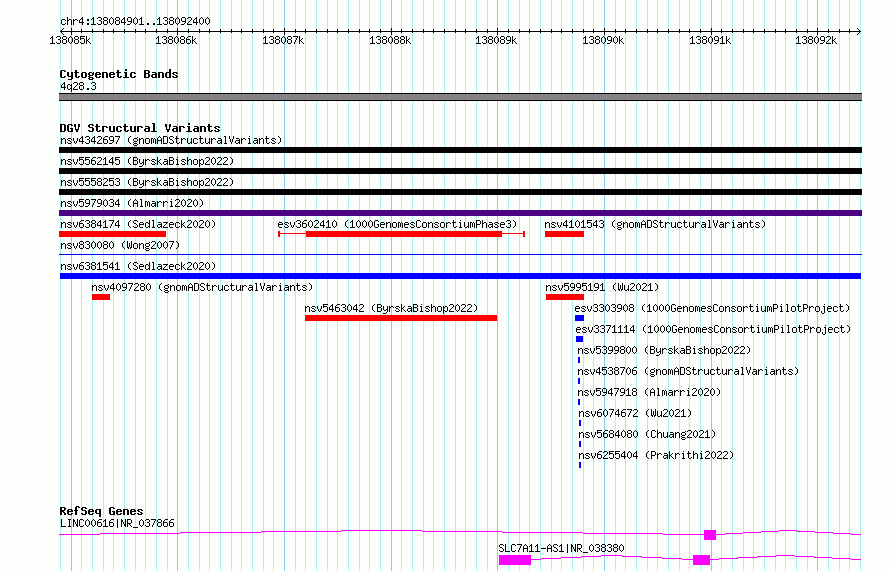This screenshot has width=890, height=571.
Task: Click the 138090k ruler tick label
Action: tap(603, 40)
